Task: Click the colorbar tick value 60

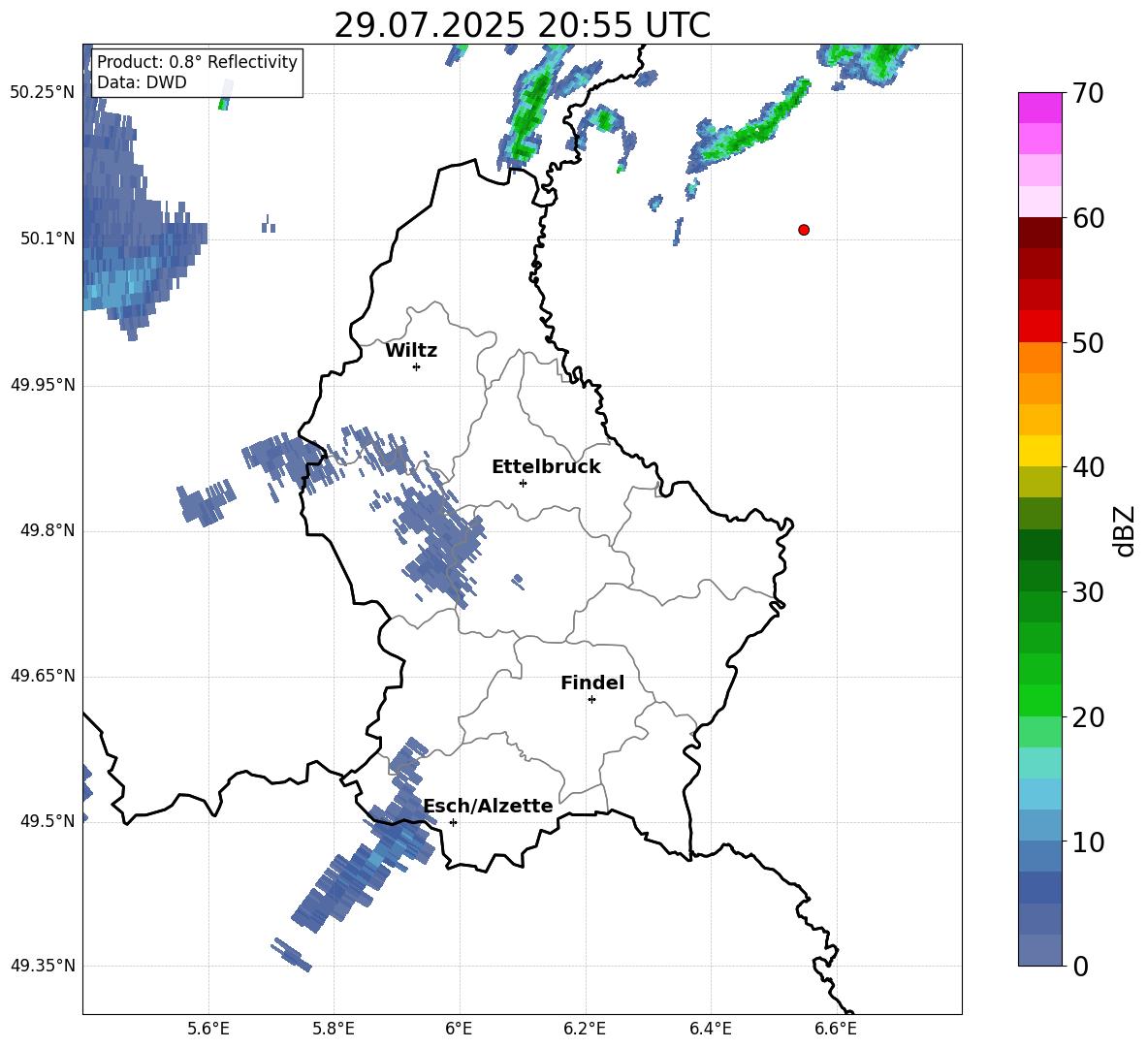Action: 1087,218
